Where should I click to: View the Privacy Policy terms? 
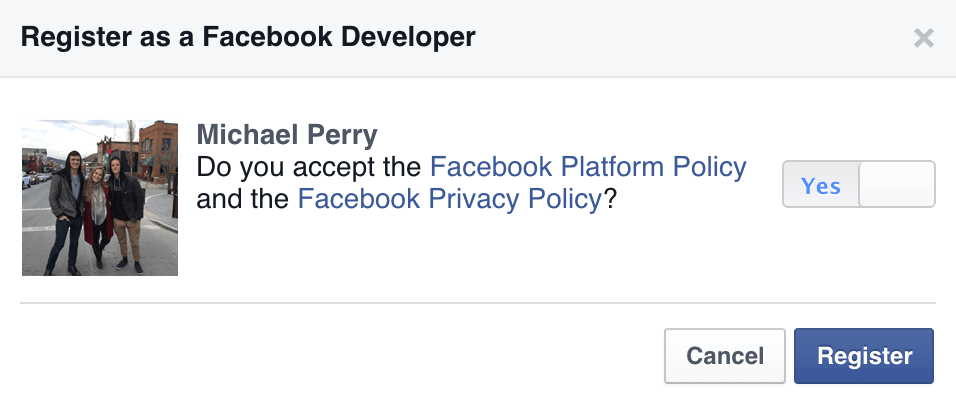pos(450,199)
